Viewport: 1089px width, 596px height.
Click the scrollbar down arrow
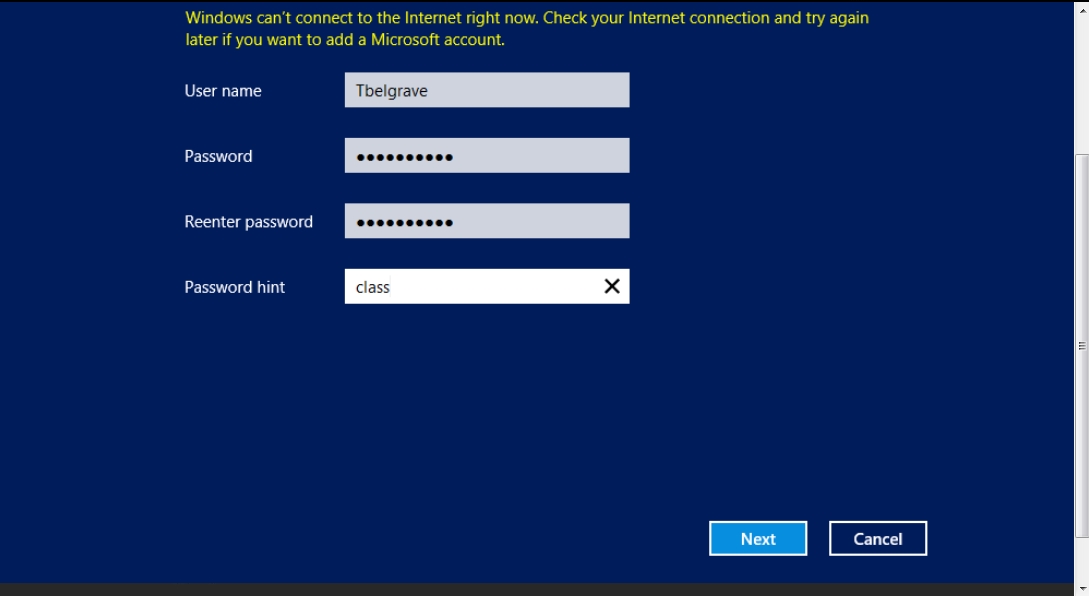(x=1082, y=588)
